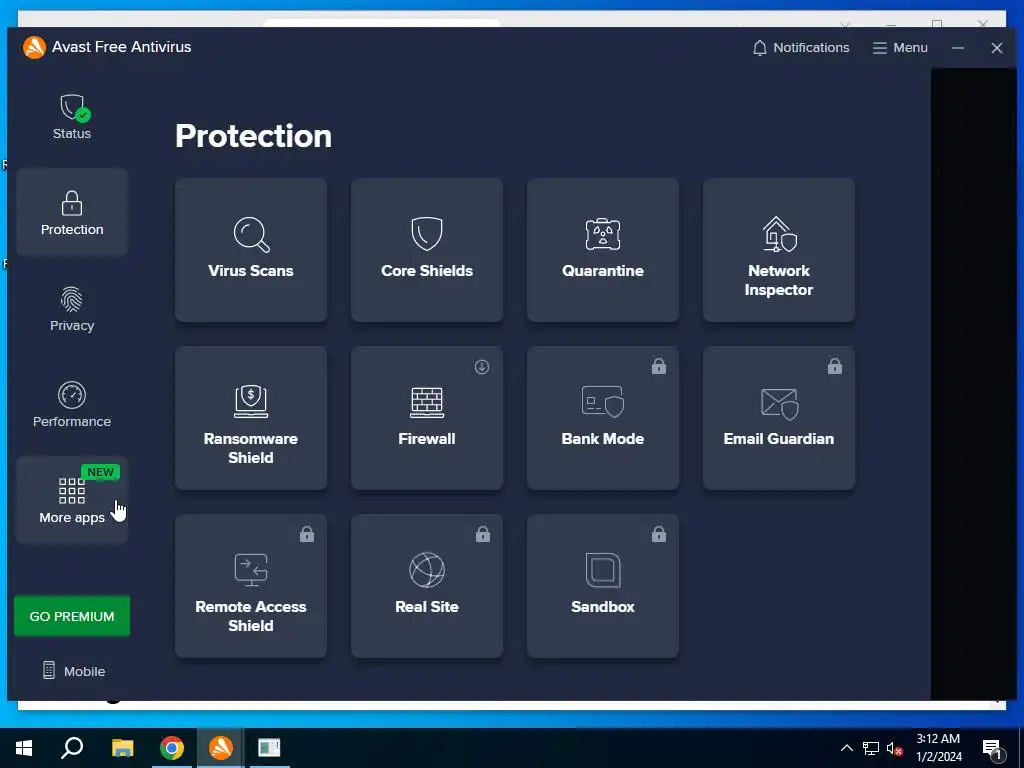Screen dimensions: 1024x768
Task: Open the locked Bank Mode tile
Action: coord(603,418)
